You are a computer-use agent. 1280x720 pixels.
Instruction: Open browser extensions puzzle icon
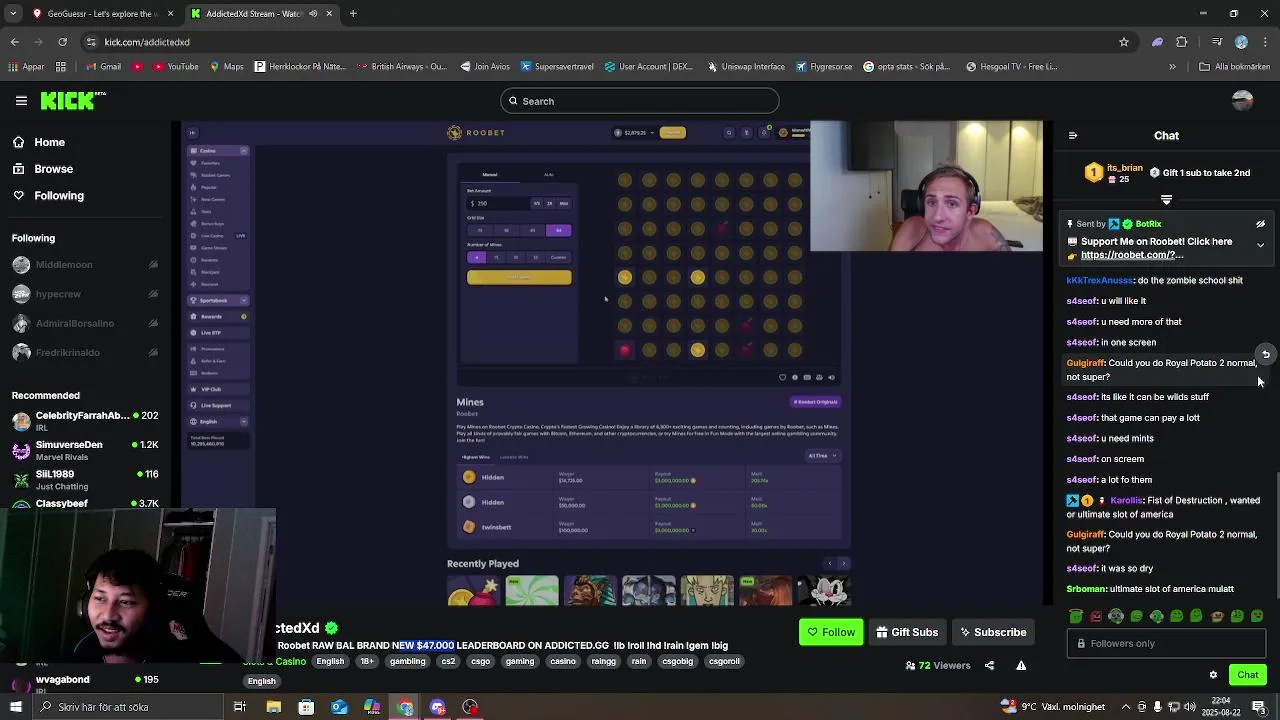pos(1182,42)
